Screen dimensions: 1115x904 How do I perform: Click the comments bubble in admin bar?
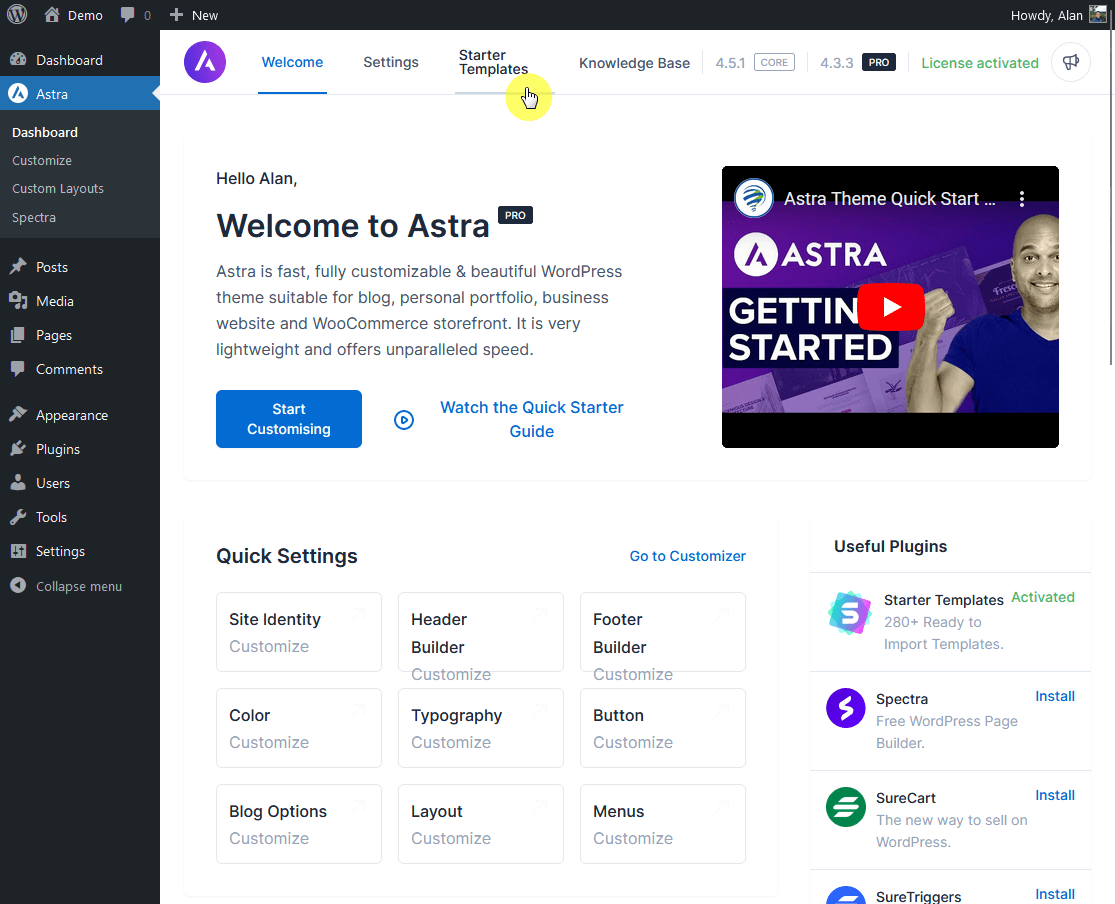(135, 15)
